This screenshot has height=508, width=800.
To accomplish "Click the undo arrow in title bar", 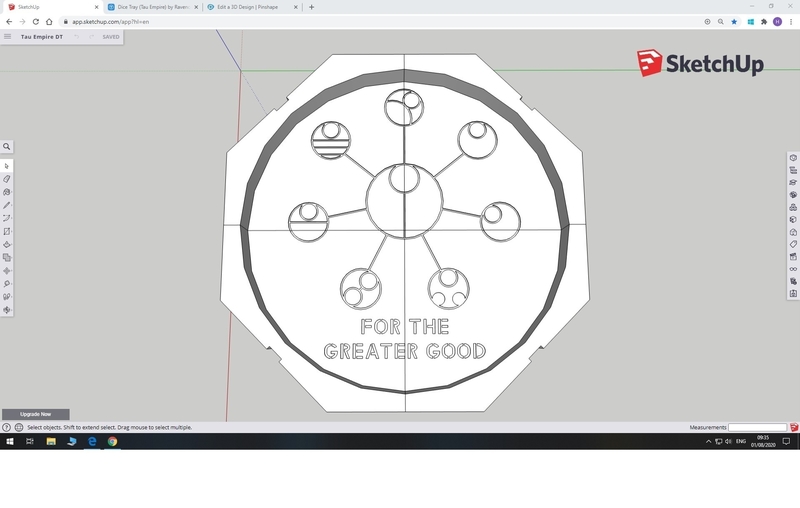I will tap(77, 37).
